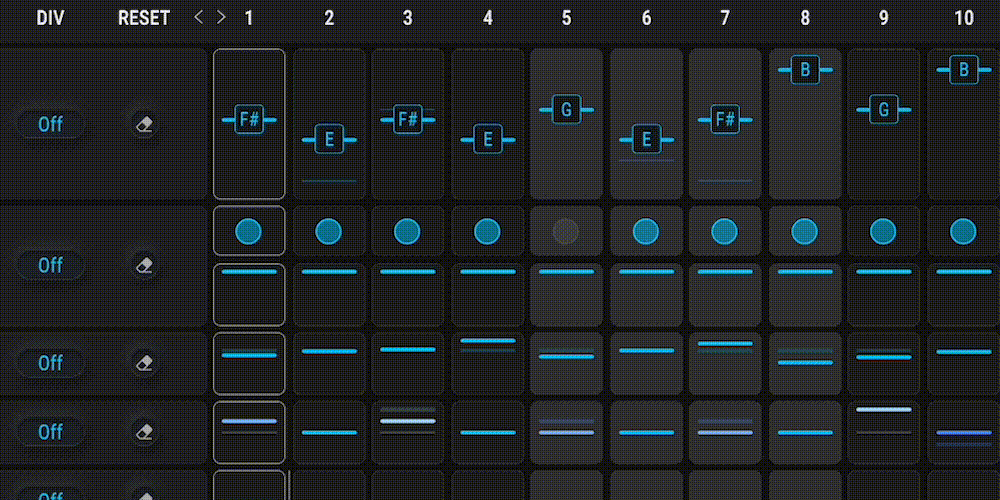The width and height of the screenshot is (1000, 500).
Task: Disable the gate circle on step 9
Action: [883, 232]
